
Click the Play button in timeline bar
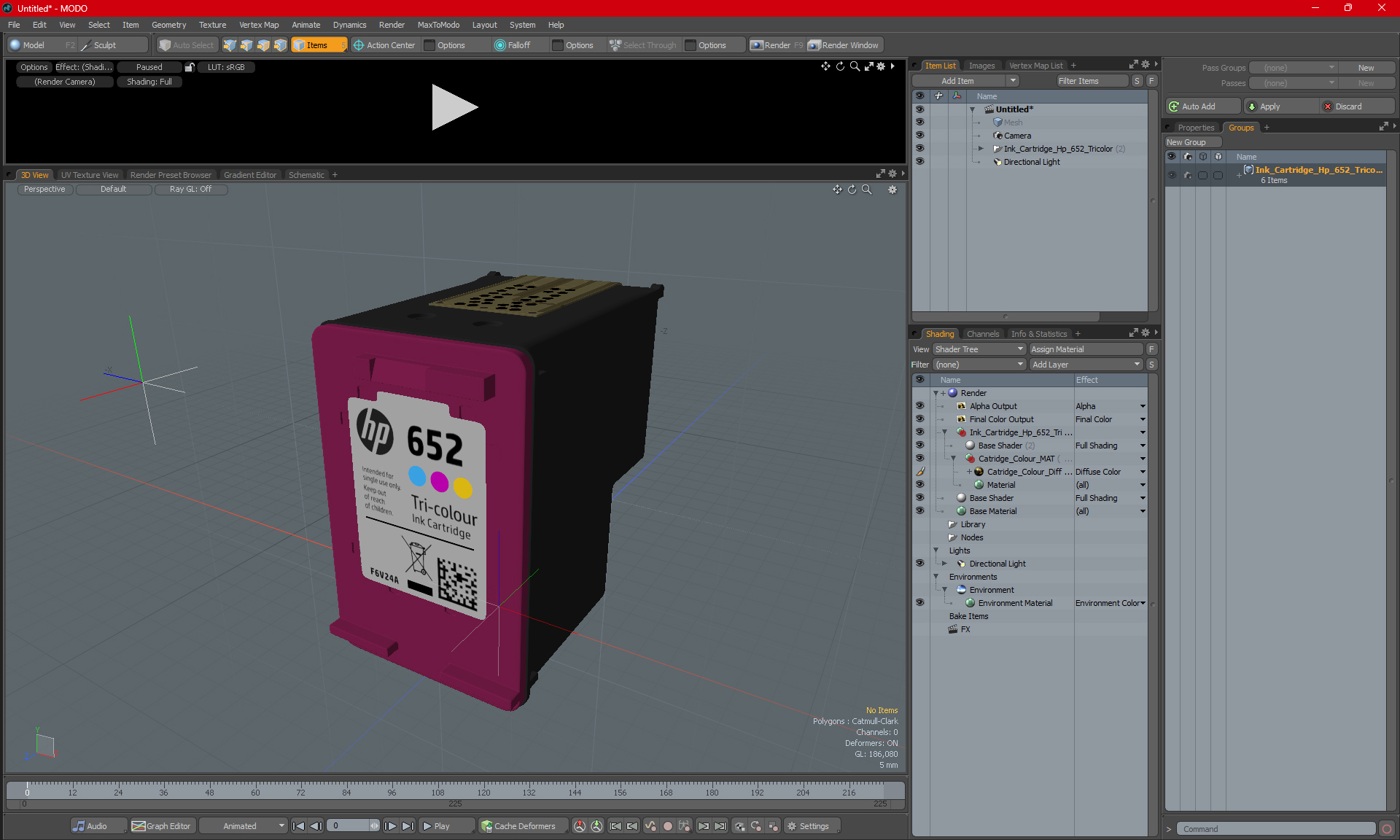click(x=447, y=826)
